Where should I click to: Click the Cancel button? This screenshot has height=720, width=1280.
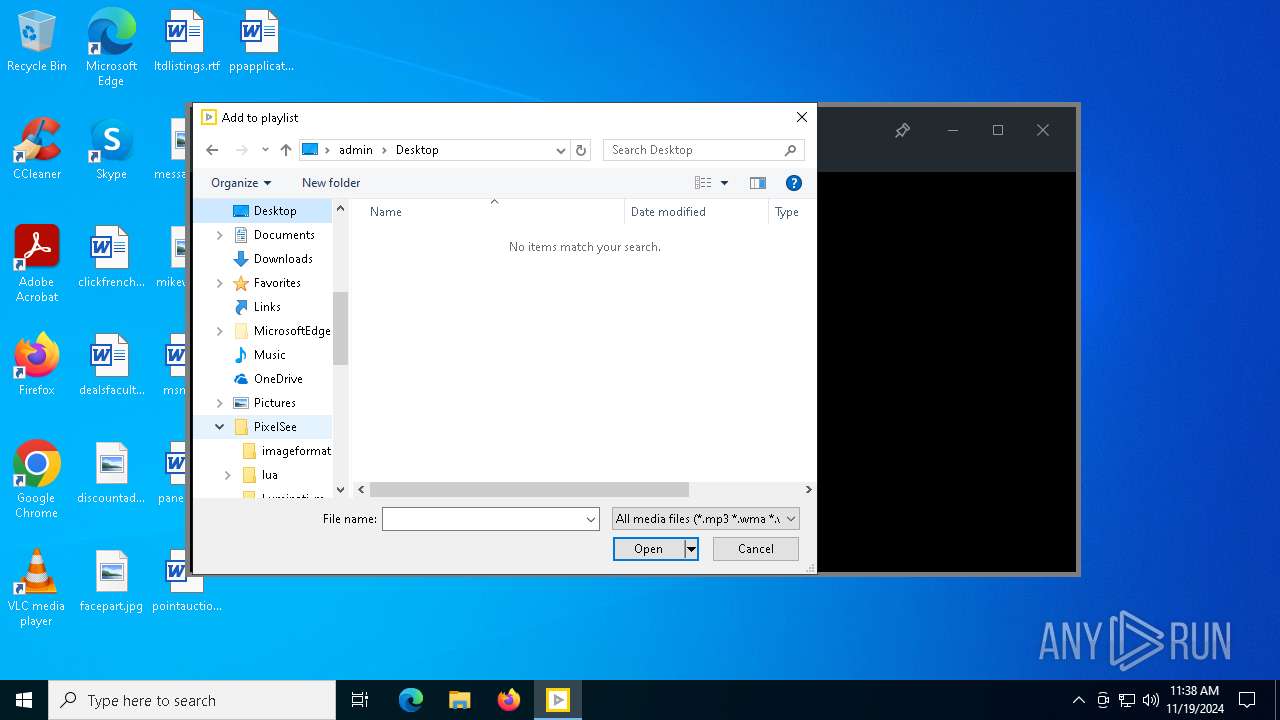(756, 549)
